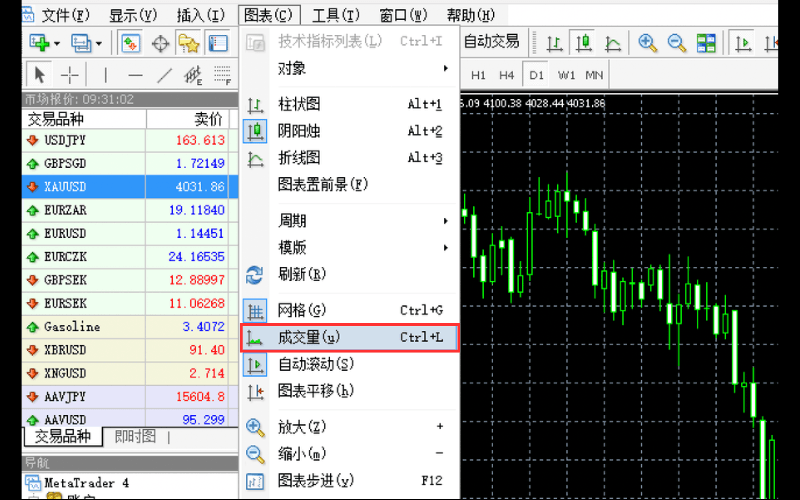The height and width of the screenshot is (500, 800).
Task: Select the arrow cursor tool
Action: [x=39, y=76]
